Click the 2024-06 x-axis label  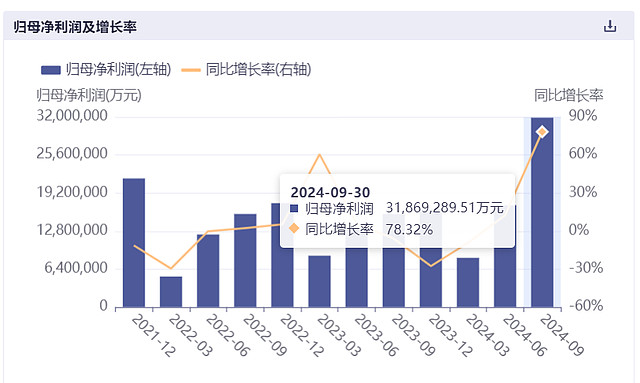pos(524,336)
